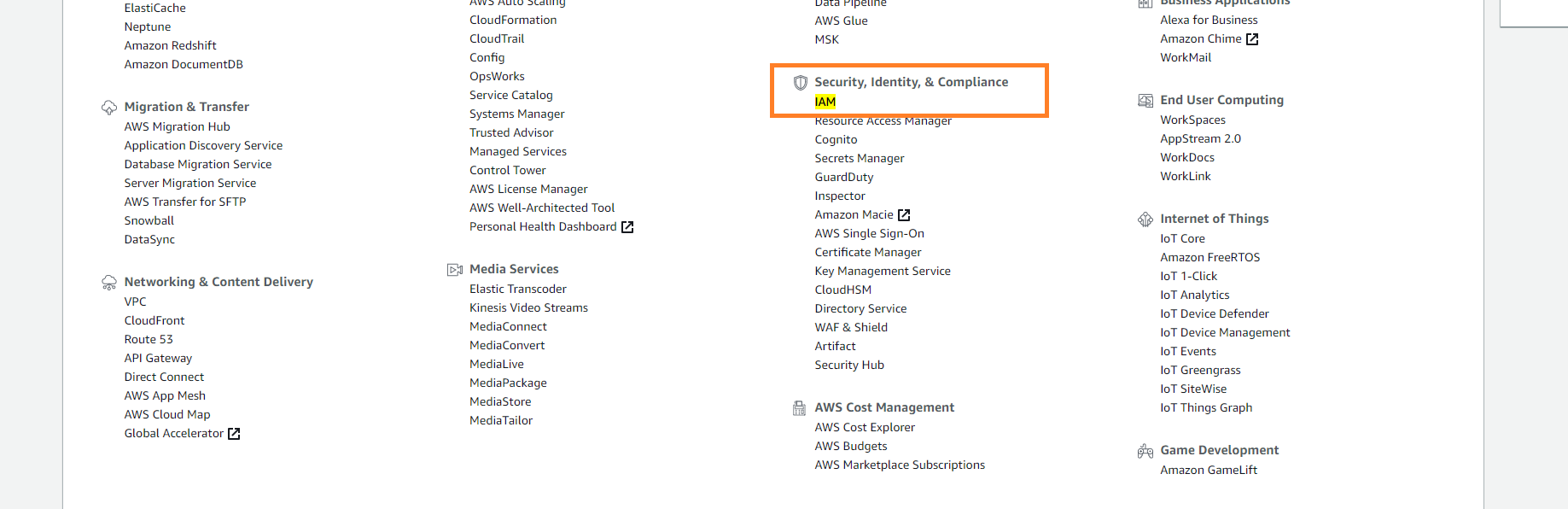Select Secrets Manager from the security list
This screenshot has width=1568, height=509.
click(859, 158)
